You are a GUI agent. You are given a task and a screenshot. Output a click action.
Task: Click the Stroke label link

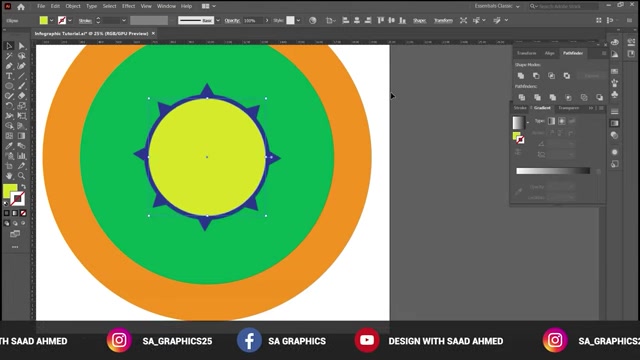click(x=85, y=20)
